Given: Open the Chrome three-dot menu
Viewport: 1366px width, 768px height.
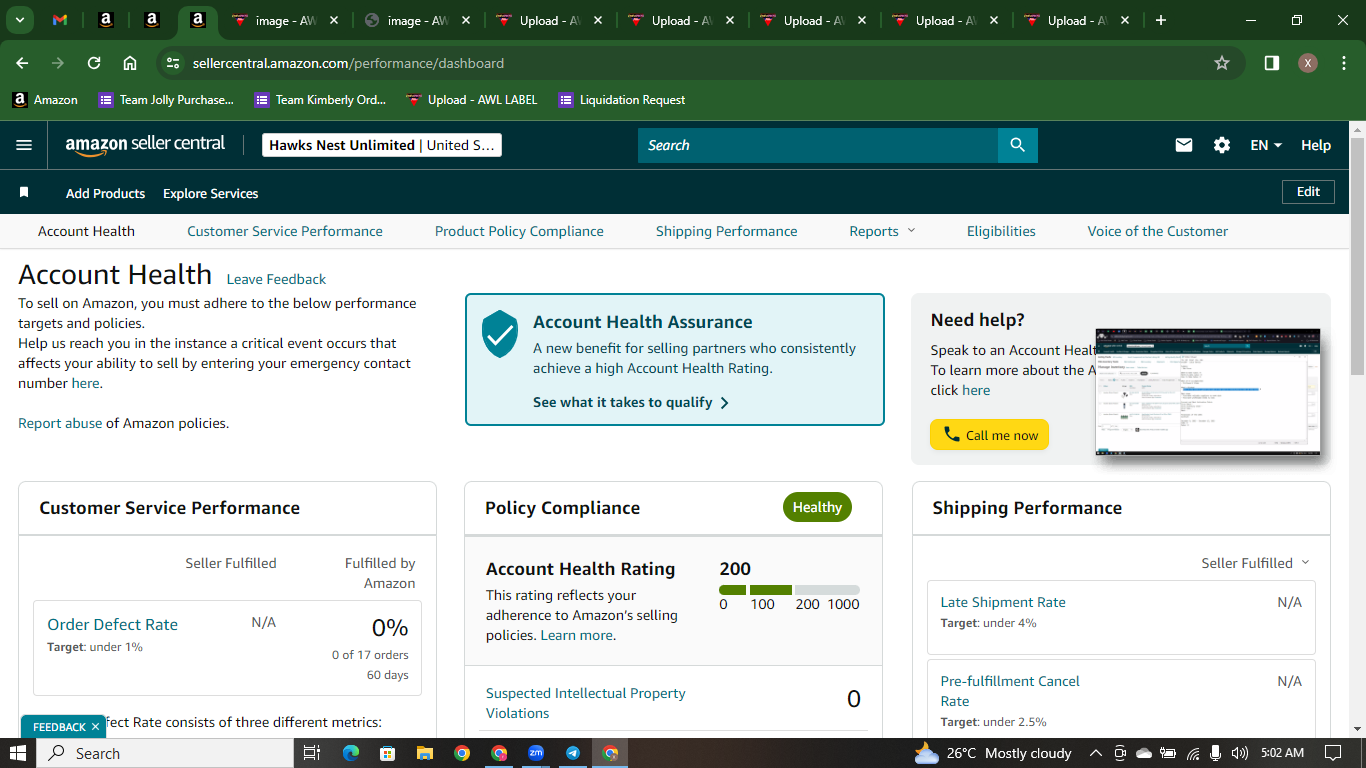Looking at the screenshot, I should (x=1342, y=63).
